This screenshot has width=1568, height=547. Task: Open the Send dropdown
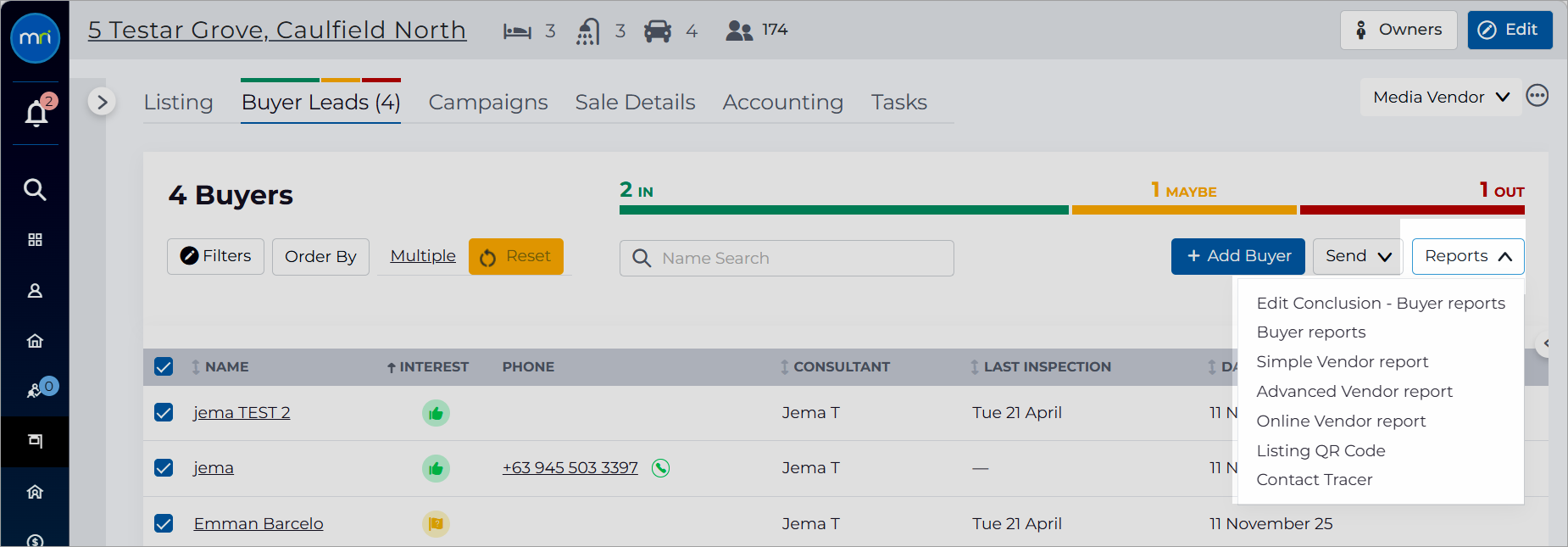(x=1358, y=256)
